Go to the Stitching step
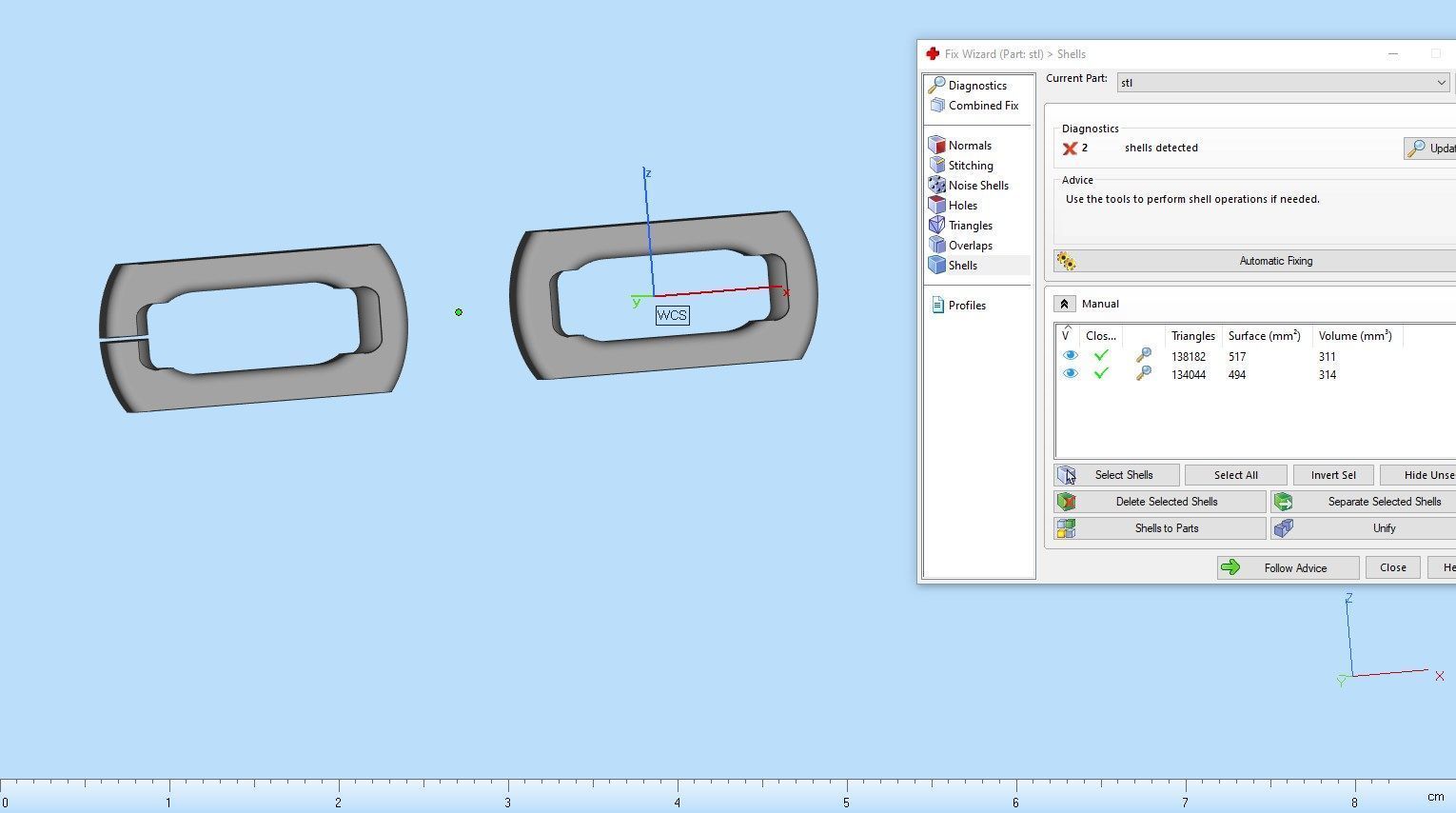The height and width of the screenshot is (813, 1456). (x=971, y=166)
